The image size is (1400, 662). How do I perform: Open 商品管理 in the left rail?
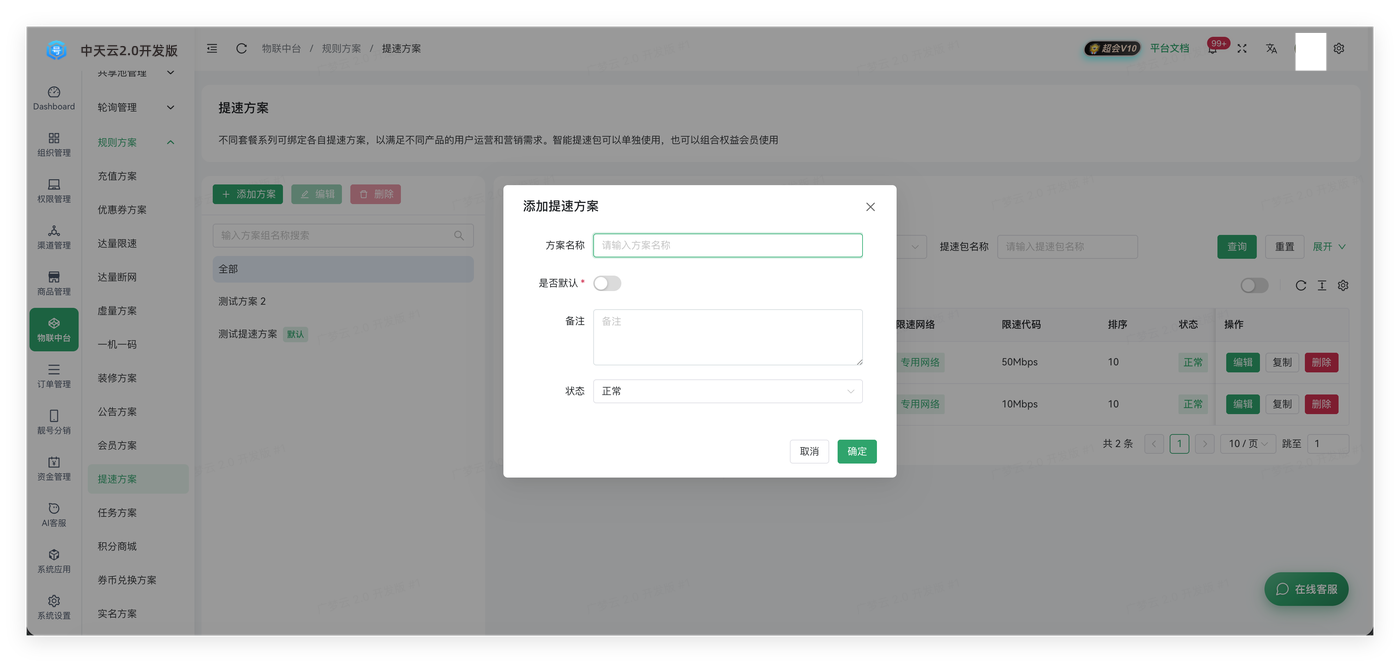pyautogui.click(x=54, y=283)
